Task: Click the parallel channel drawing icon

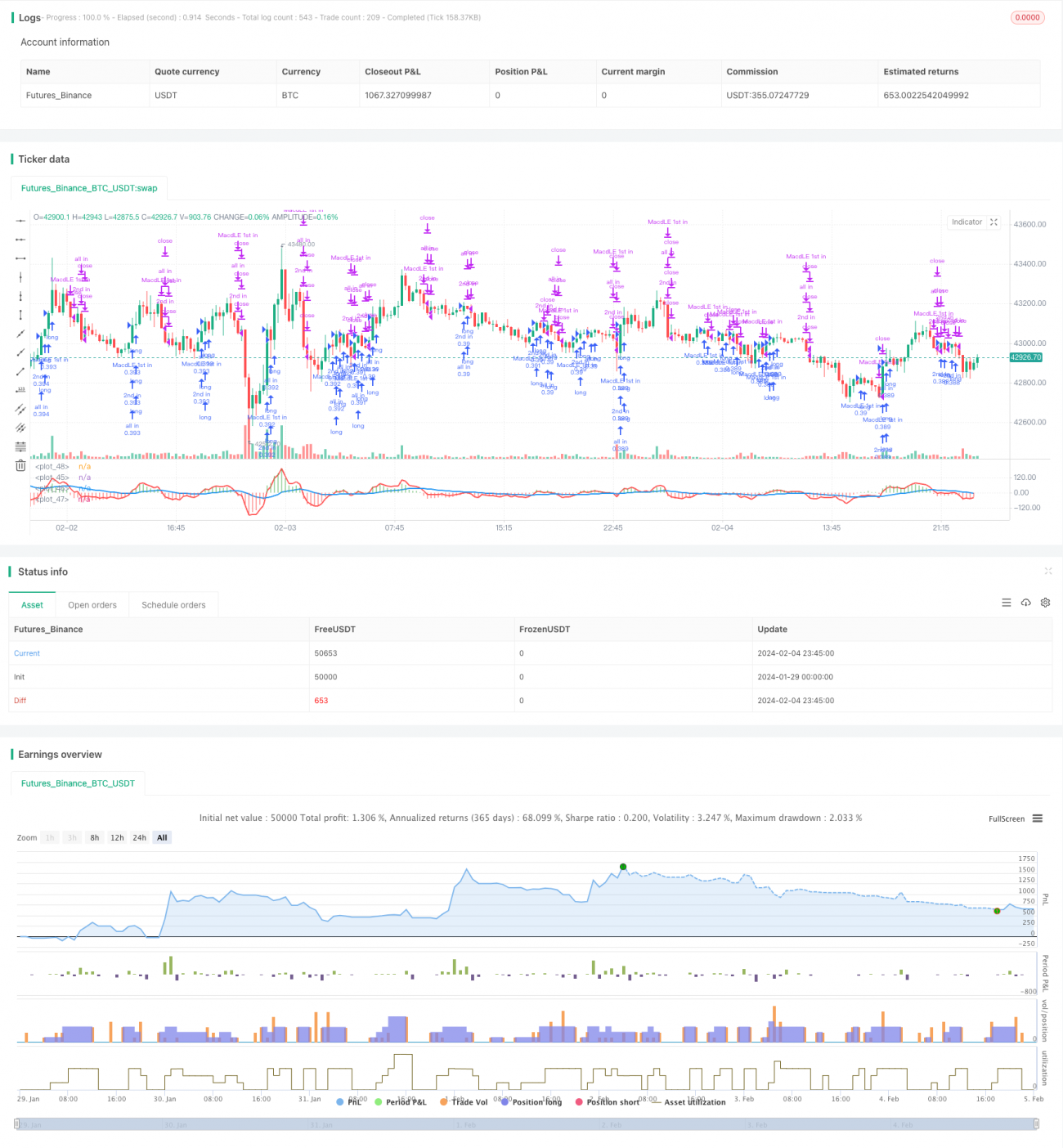Action: pyautogui.click(x=20, y=407)
